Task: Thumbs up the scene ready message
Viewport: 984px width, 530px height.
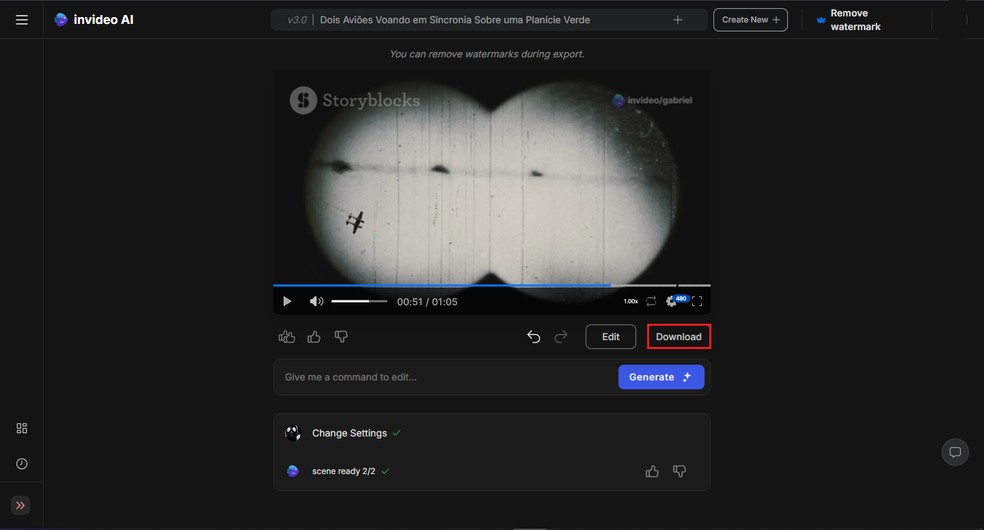Action: 652,471
